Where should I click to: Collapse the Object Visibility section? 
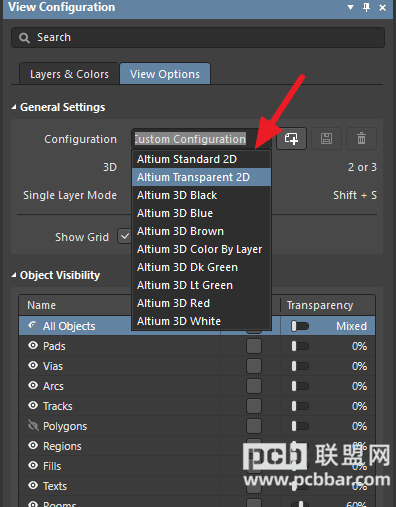[14, 275]
